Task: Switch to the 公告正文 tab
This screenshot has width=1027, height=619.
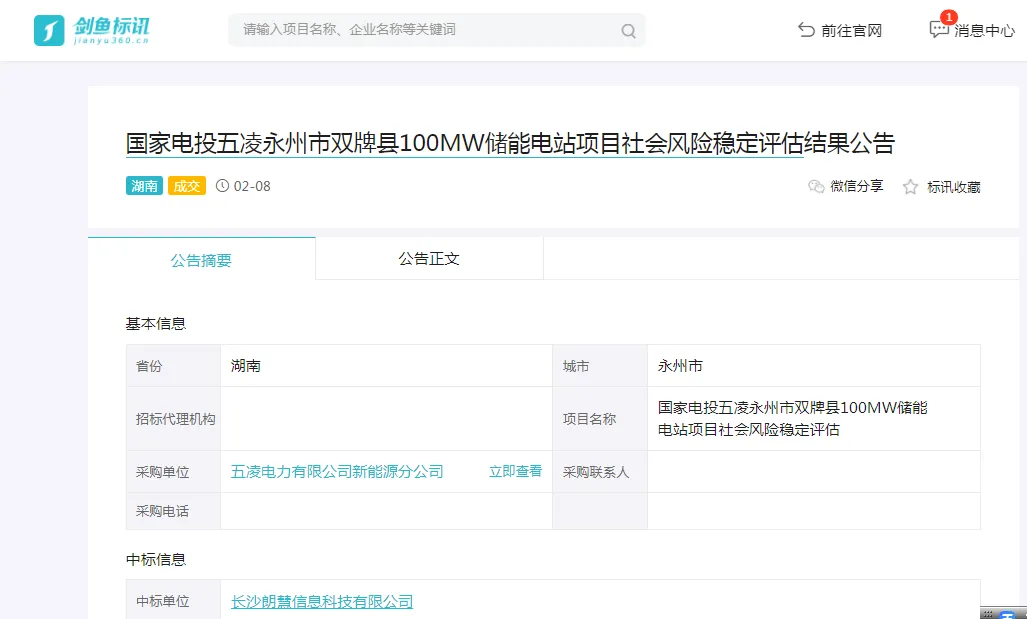Action: (428, 259)
